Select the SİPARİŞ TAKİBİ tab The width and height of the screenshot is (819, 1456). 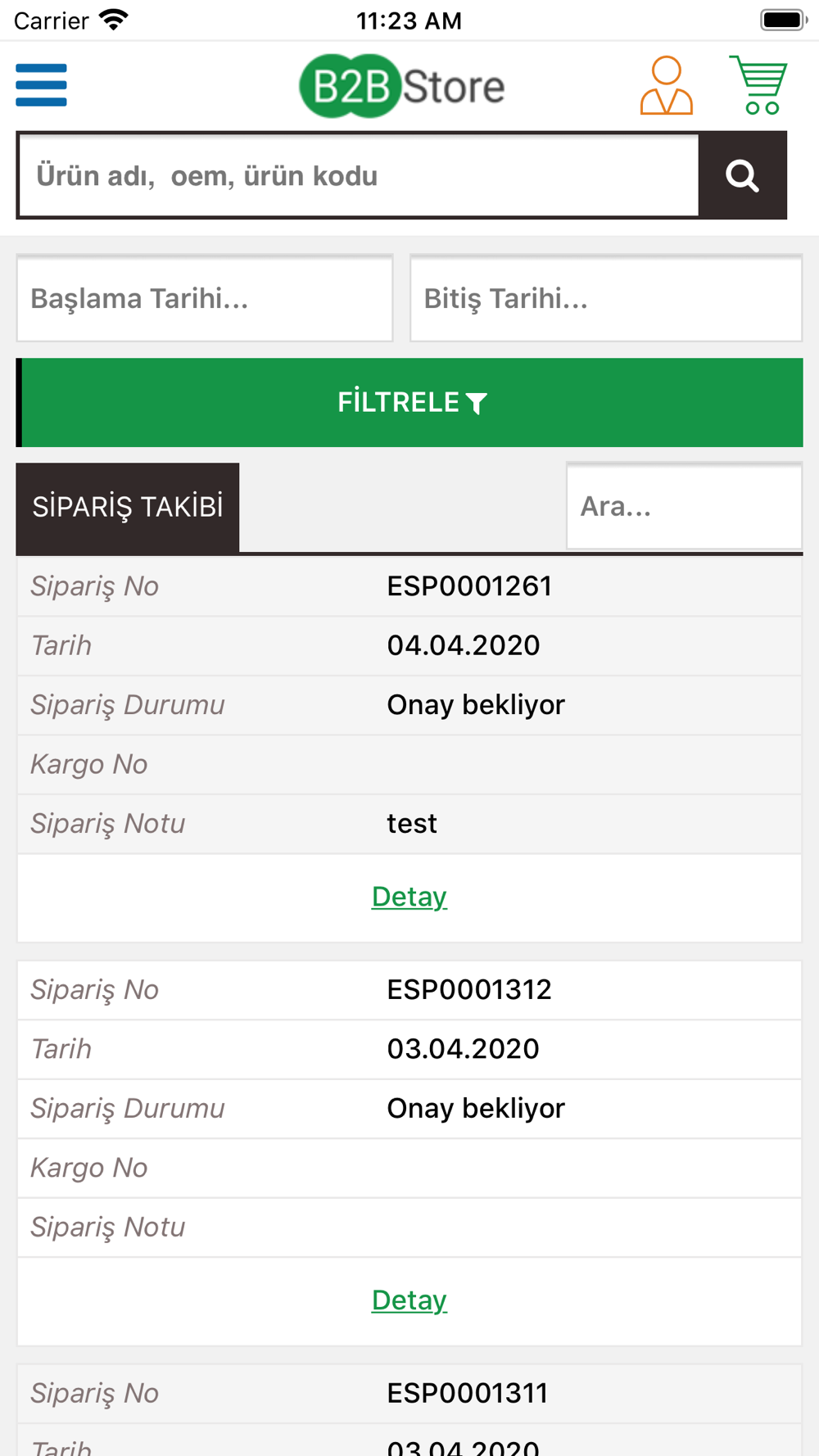128,507
